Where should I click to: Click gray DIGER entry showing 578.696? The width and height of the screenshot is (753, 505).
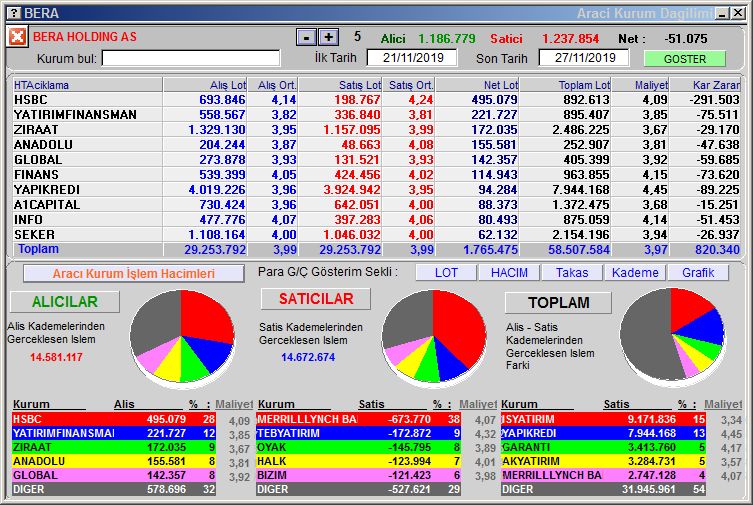[x=114, y=489]
